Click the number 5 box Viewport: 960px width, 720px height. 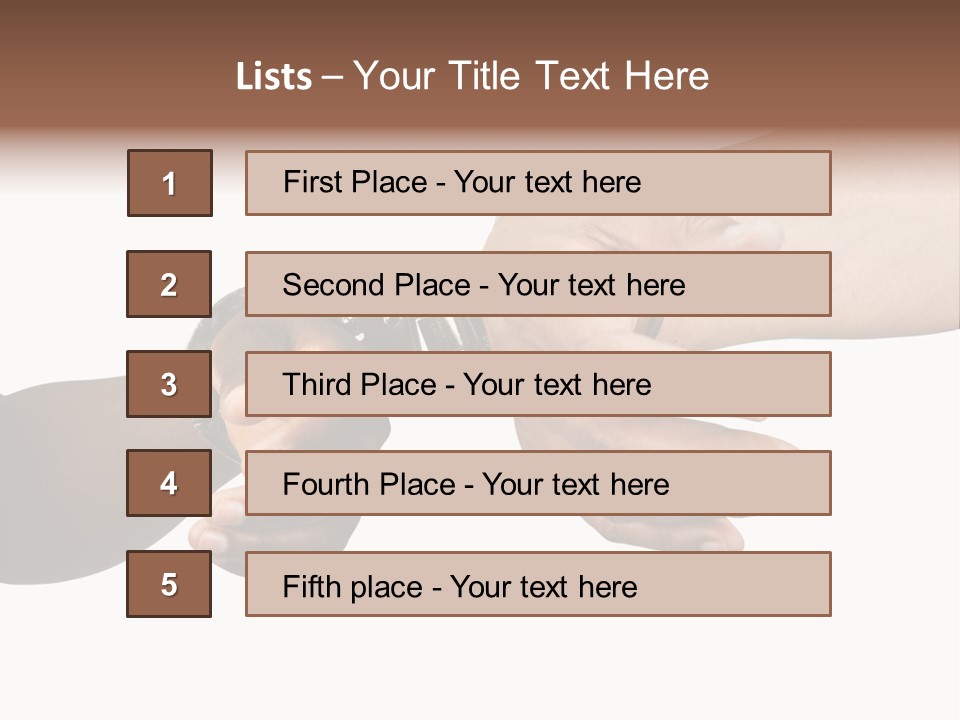169,584
